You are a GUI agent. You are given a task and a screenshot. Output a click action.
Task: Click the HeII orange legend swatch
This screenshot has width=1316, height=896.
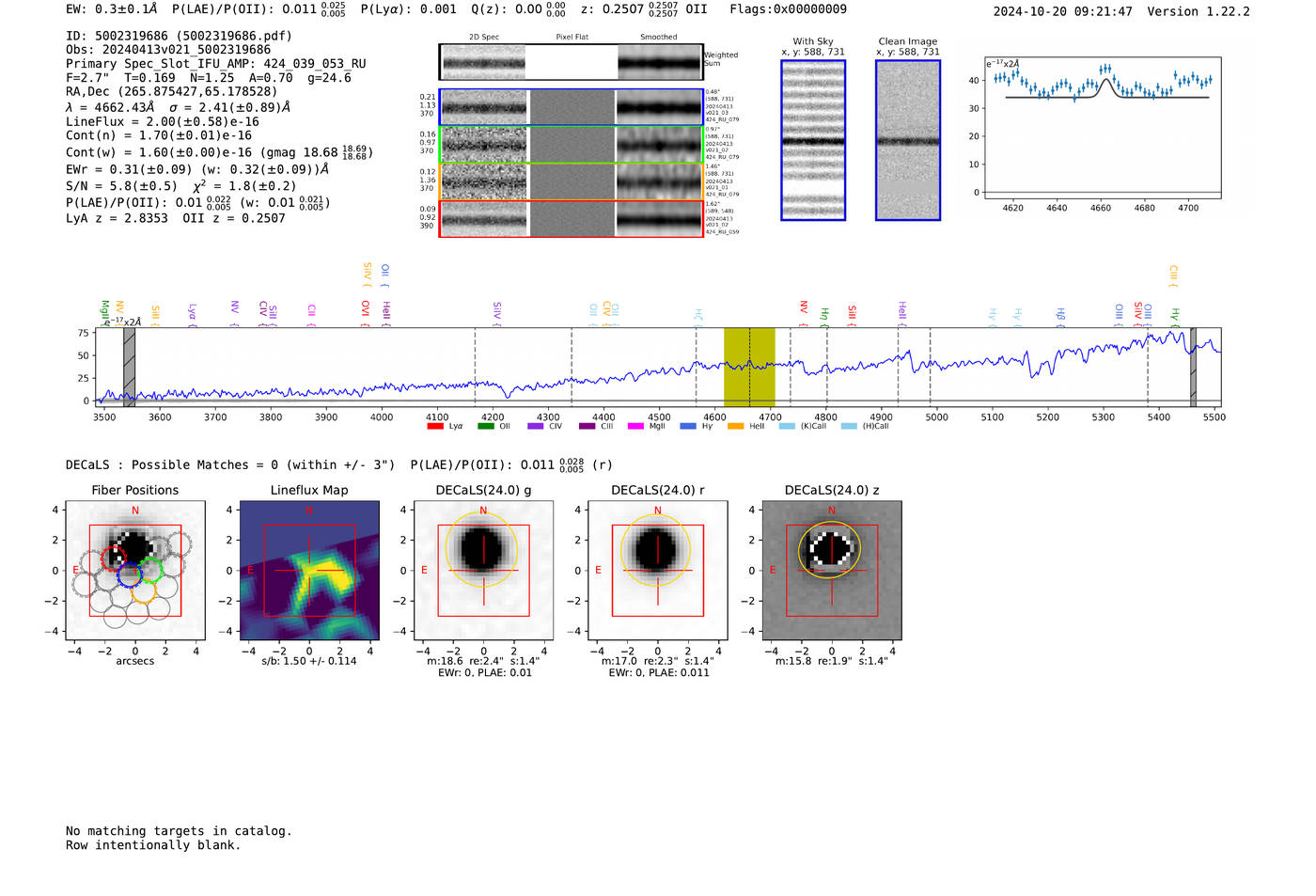tap(736, 426)
